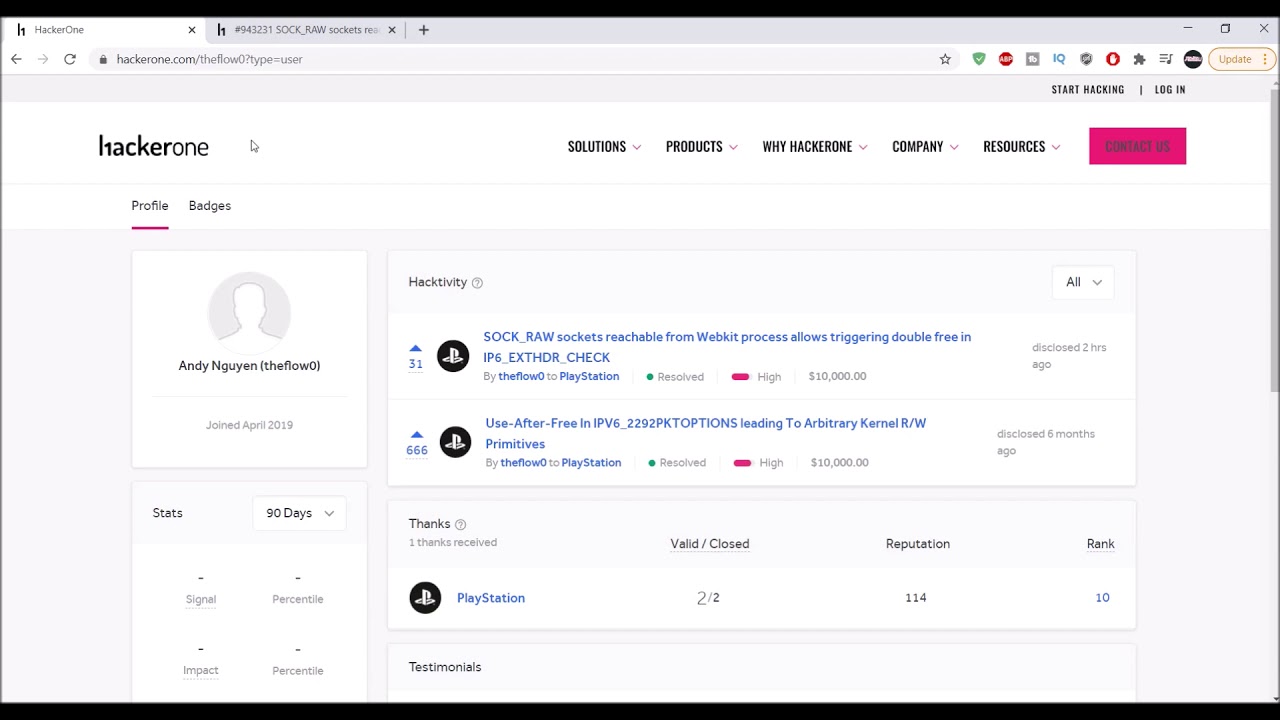Open Use-After-Free IPV6_2292PKTOPTIONS report title
The image size is (1280, 720).
705,433
